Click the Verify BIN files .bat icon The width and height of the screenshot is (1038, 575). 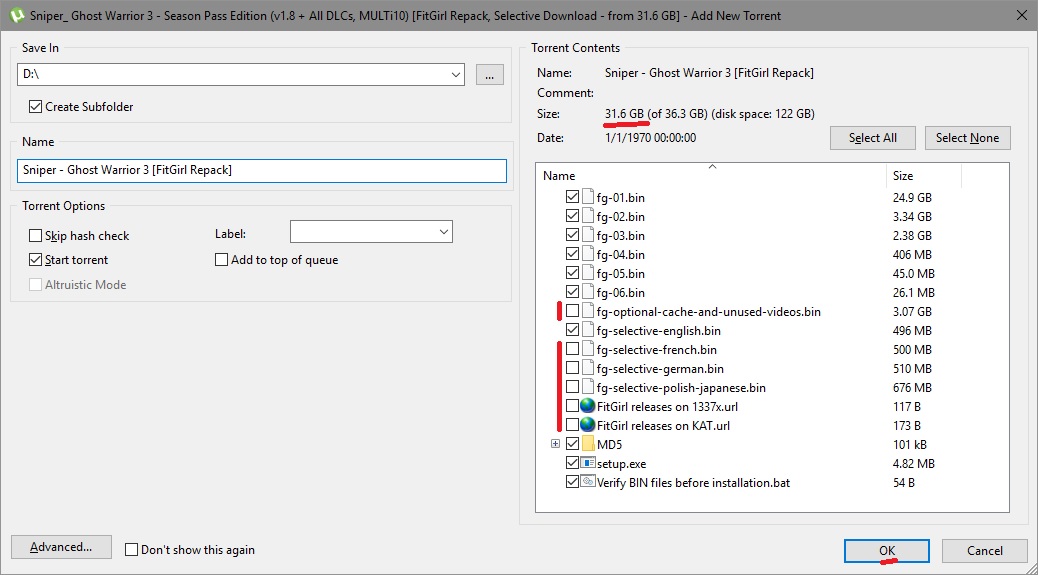tap(588, 482)
